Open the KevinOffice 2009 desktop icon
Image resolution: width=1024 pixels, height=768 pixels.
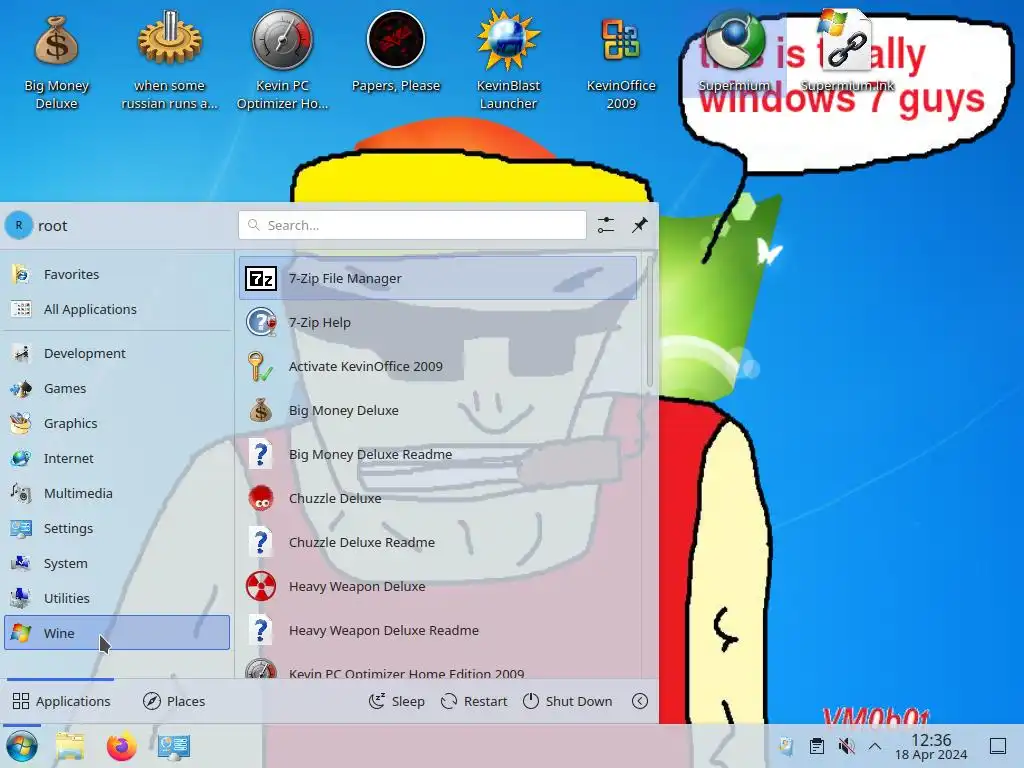pos(621,62)
